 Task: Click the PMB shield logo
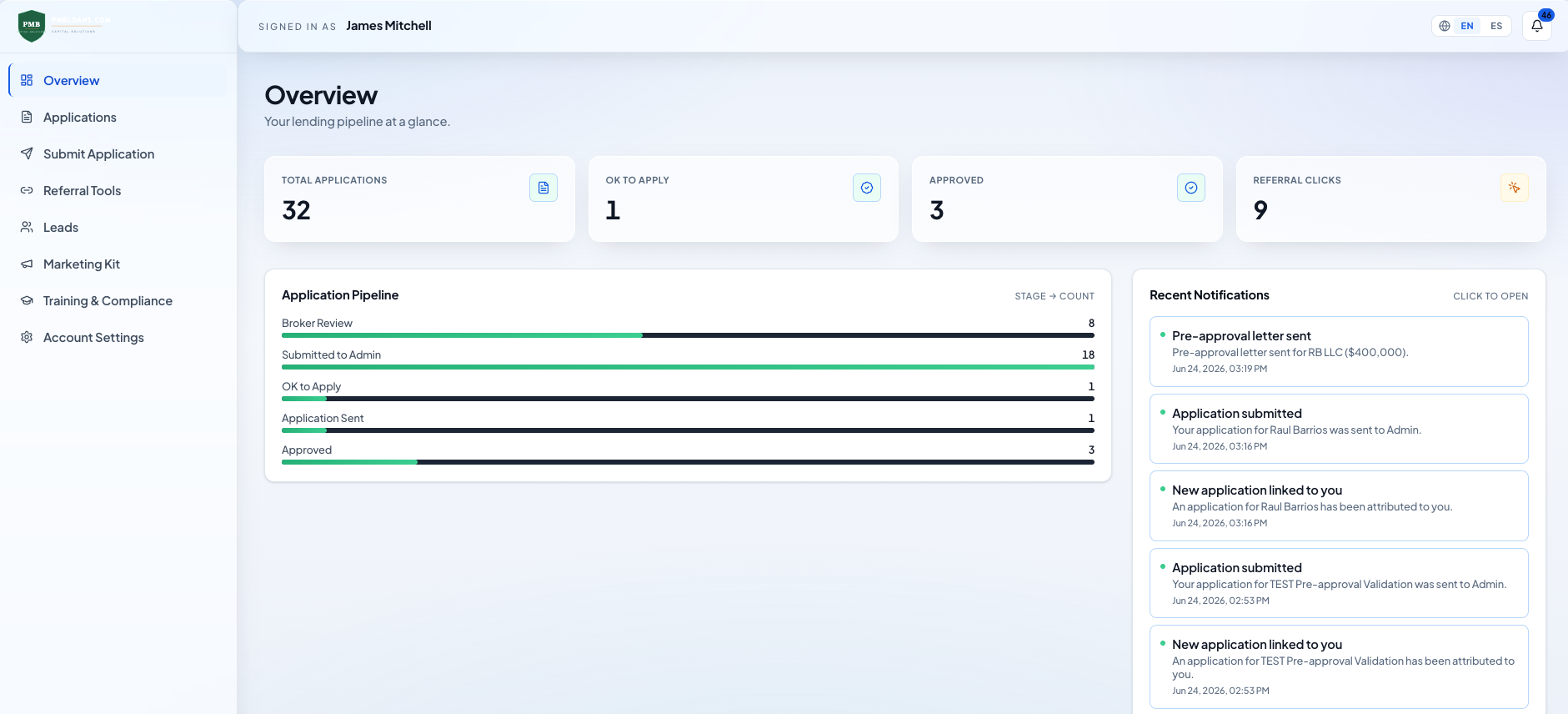[x=32, y=26]
